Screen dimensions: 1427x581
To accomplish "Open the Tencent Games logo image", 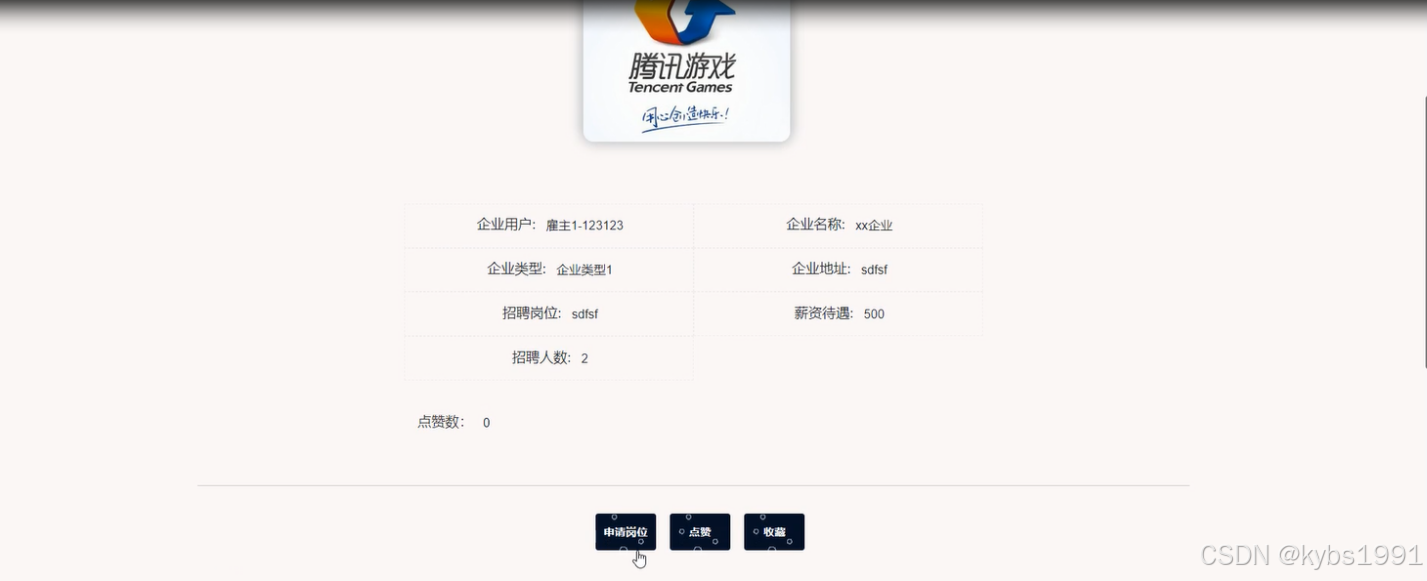I will click(686, 71).
